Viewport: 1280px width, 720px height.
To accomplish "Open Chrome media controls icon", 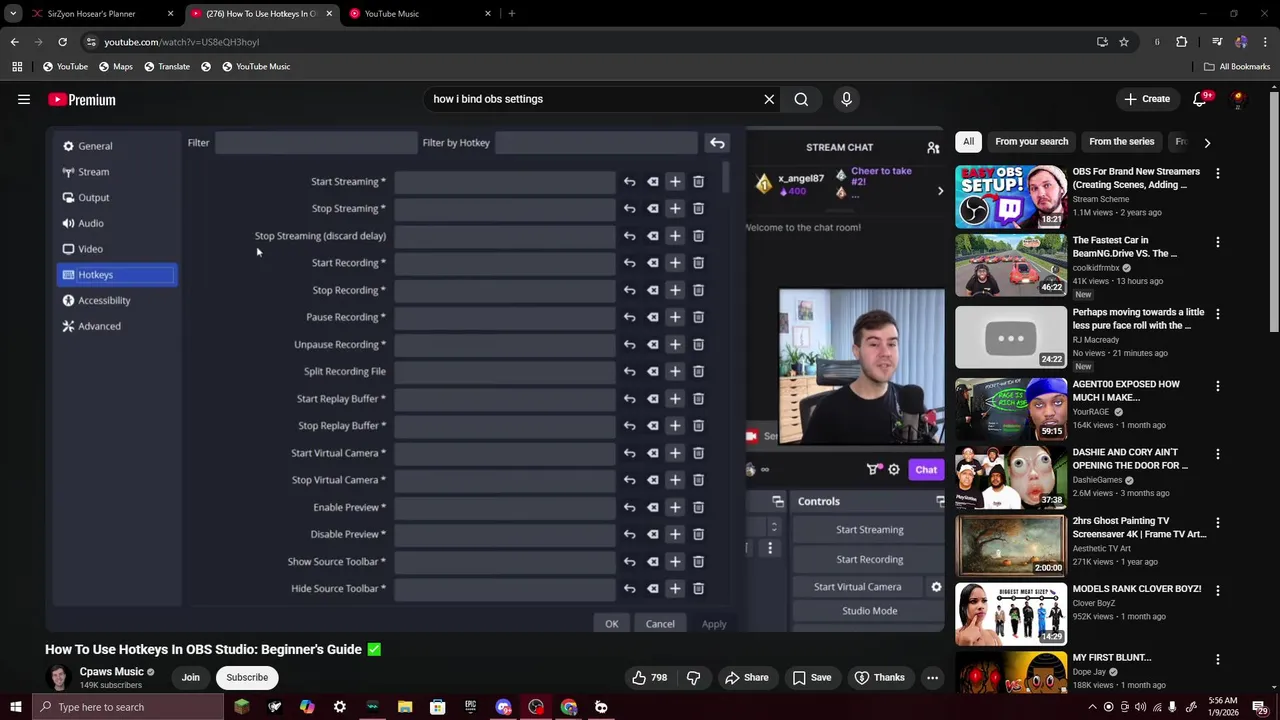I will pos(1217,42).
